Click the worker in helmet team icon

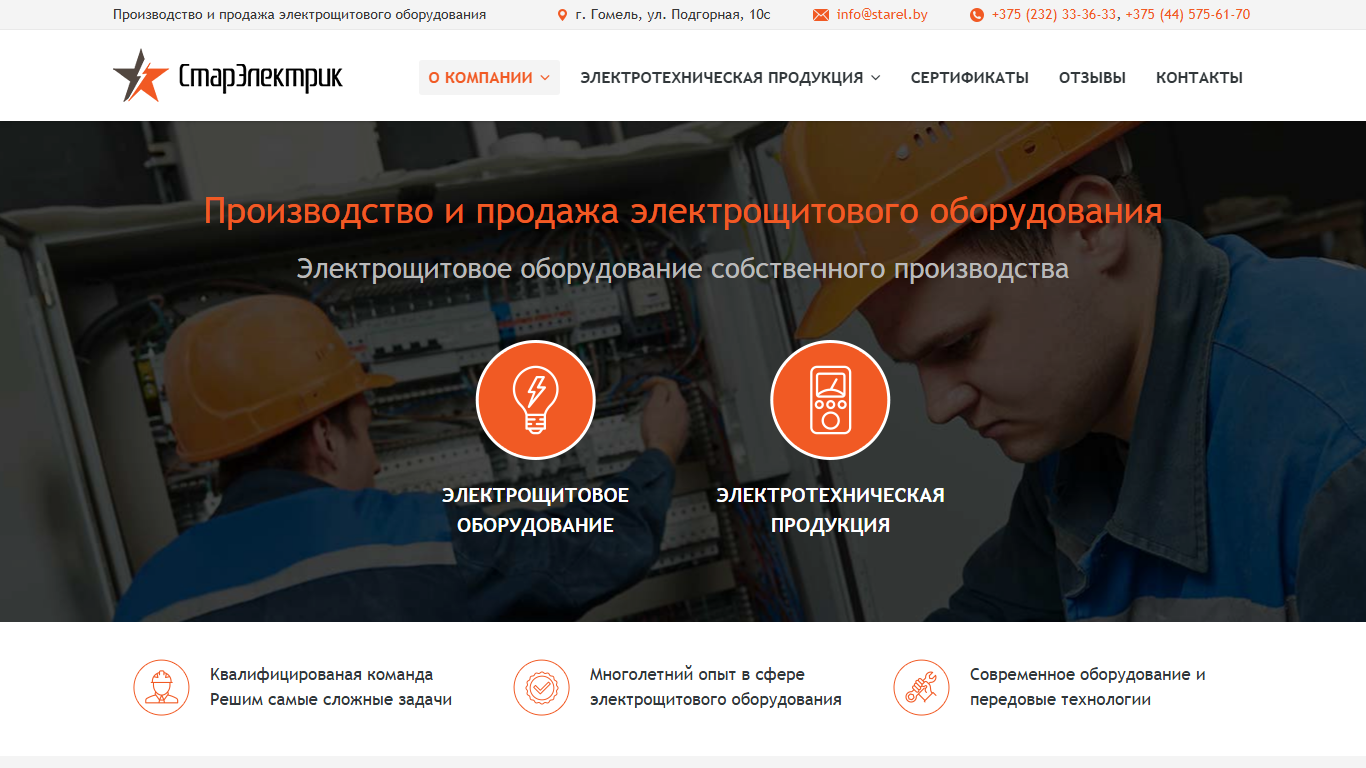[161, 687]
